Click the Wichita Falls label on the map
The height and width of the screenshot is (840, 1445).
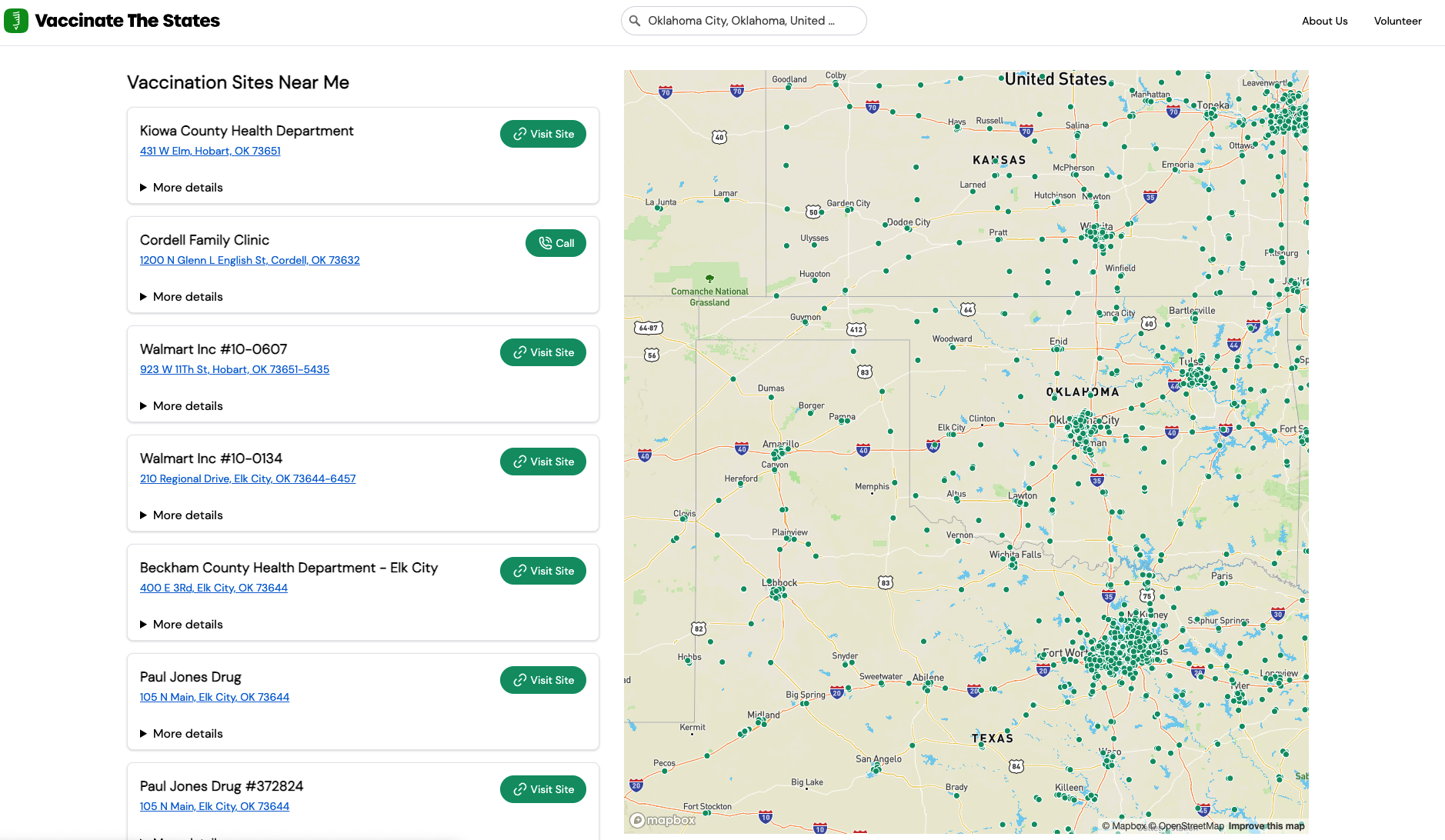click(x=1015, y=554)
